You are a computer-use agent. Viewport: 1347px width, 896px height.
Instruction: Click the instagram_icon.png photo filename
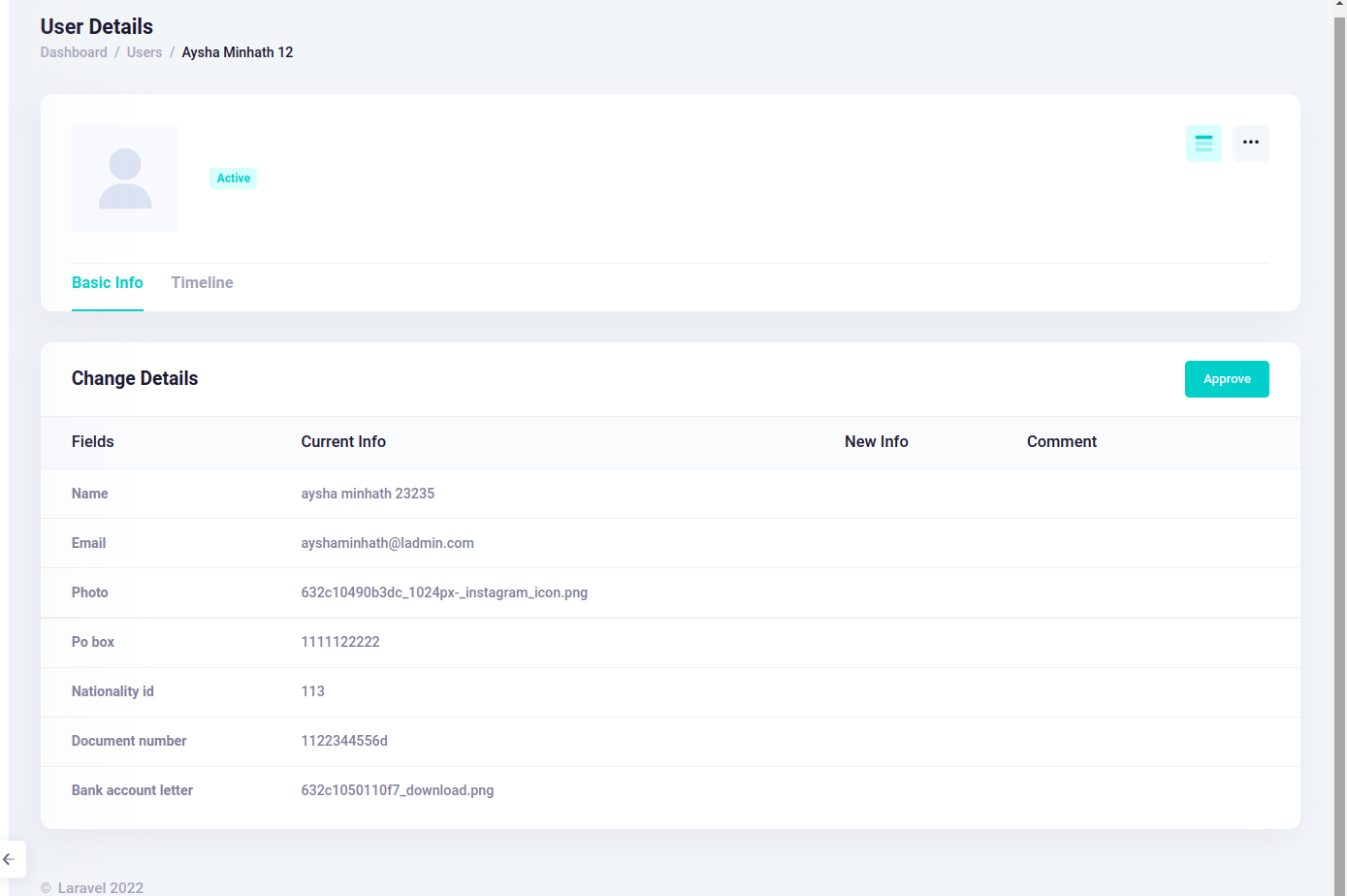coord(444,592)
